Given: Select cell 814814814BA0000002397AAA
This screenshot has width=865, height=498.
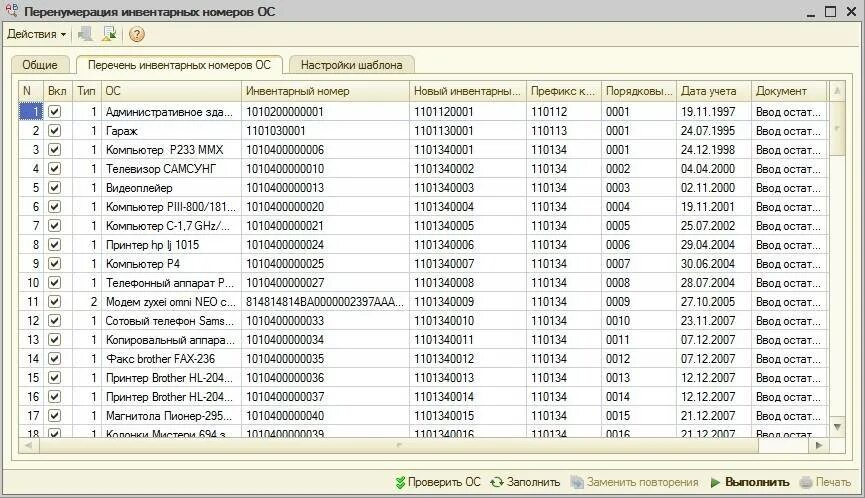Looking at the screenshot, I should pos(325,302).
